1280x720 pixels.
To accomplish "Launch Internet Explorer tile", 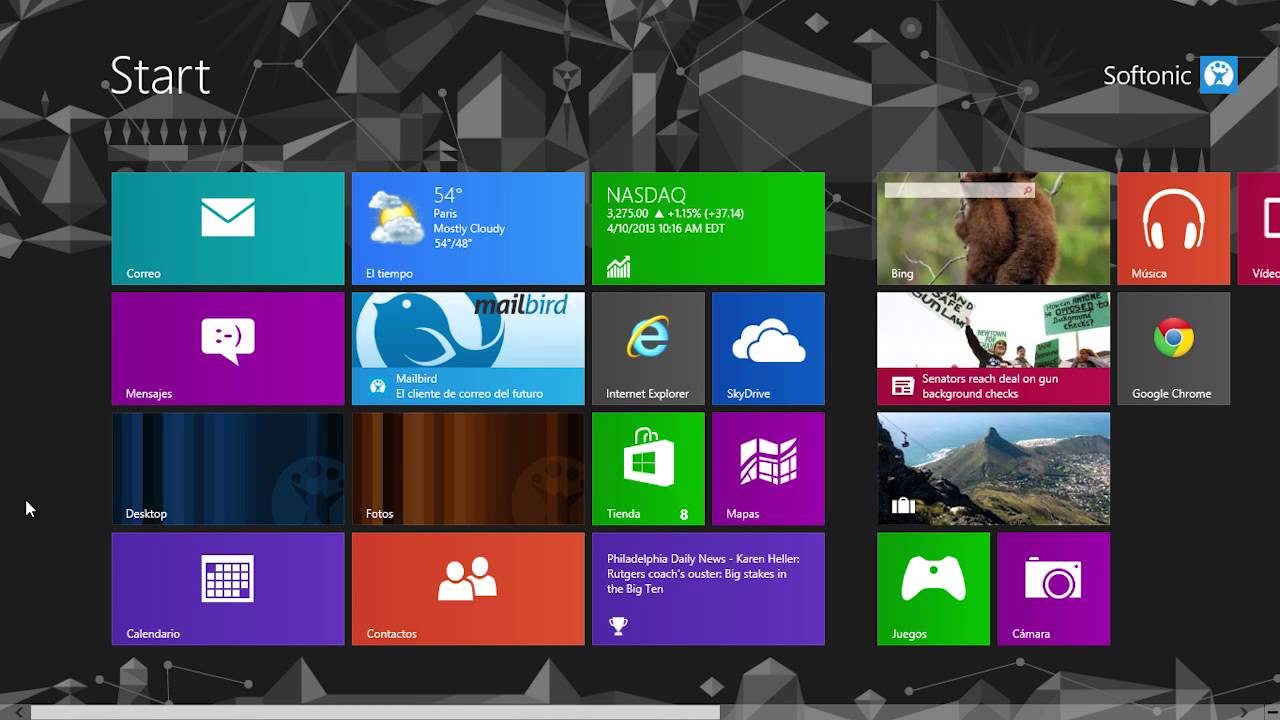I will (x=648, y=349).
